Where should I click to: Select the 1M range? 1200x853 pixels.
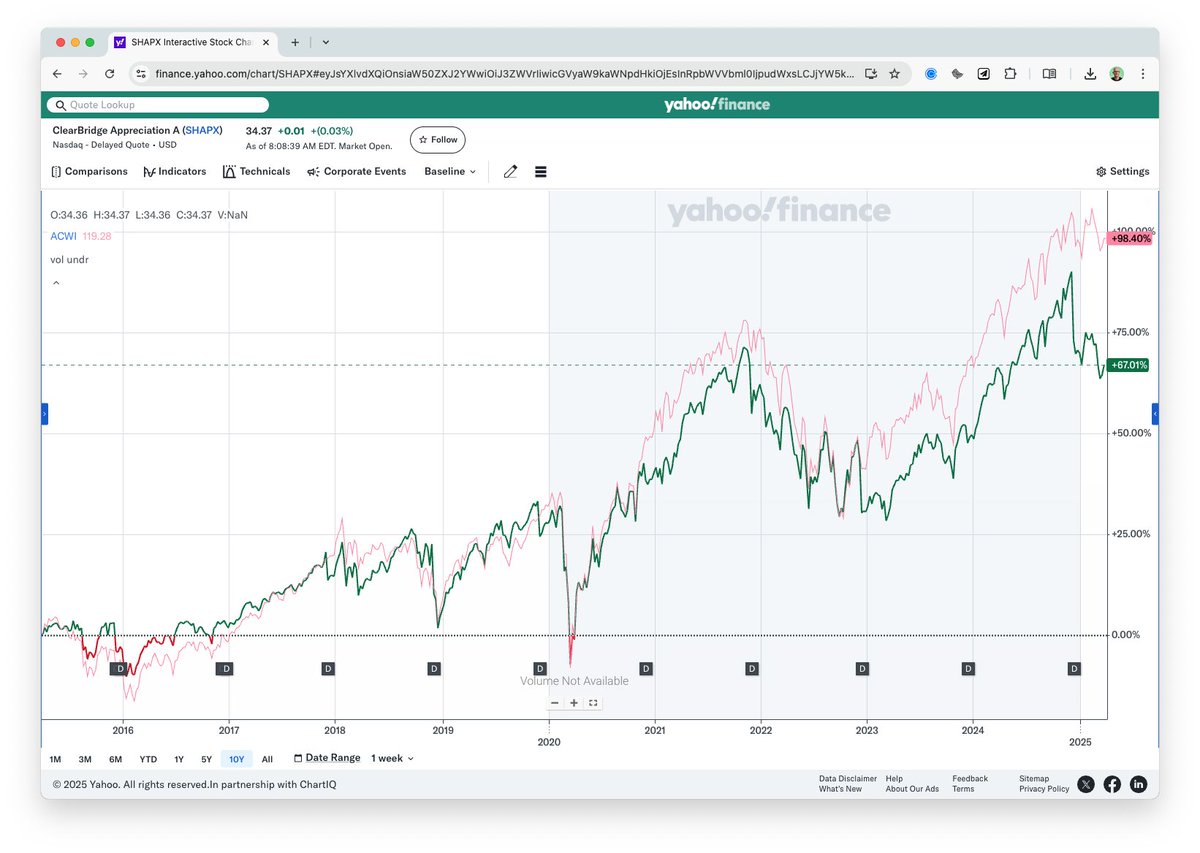tap(55, 759)
